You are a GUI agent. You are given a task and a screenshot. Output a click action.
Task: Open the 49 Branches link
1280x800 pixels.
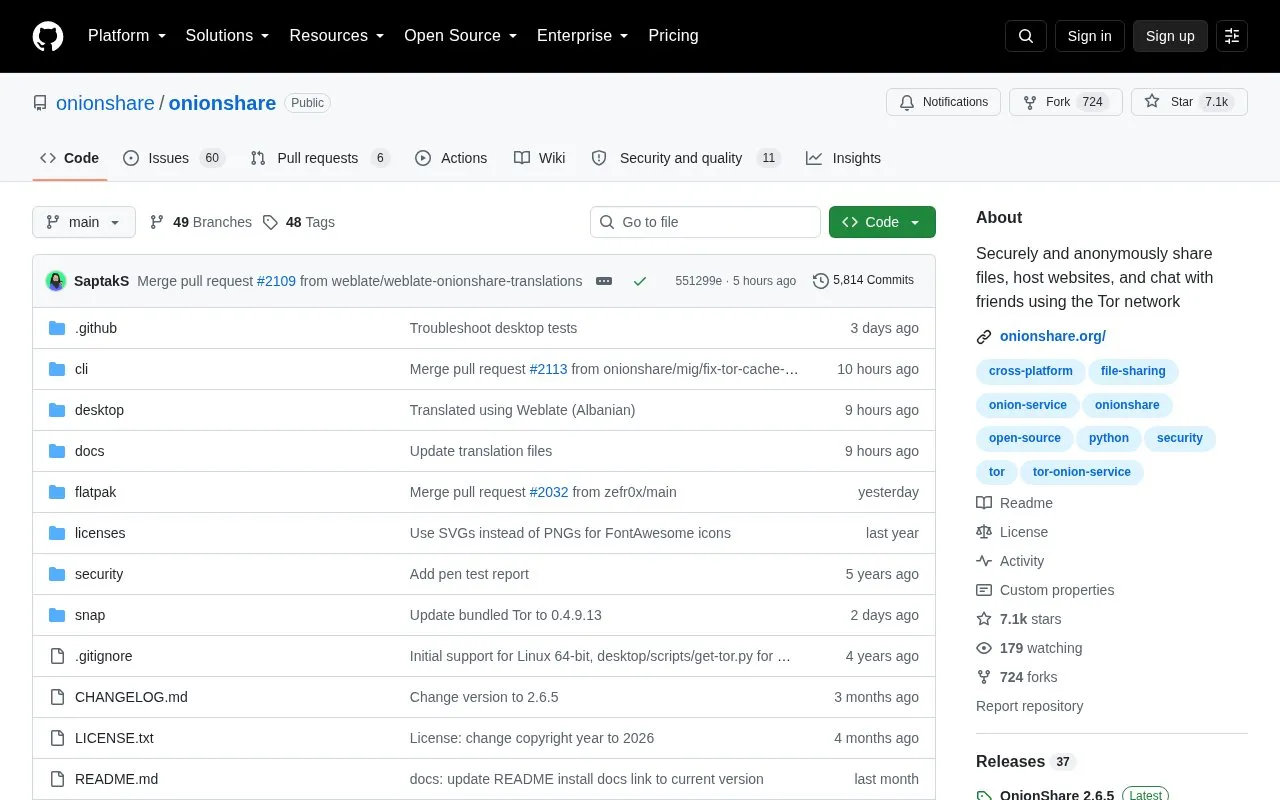point(201,222)
